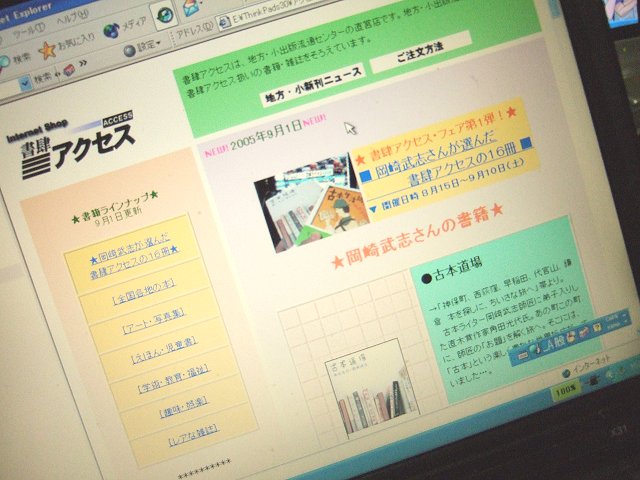Viewport: 640px width, 480px height.
Task: Open the 全国各地の本 link
Action: pyautogui.click(x=141, y=301)
